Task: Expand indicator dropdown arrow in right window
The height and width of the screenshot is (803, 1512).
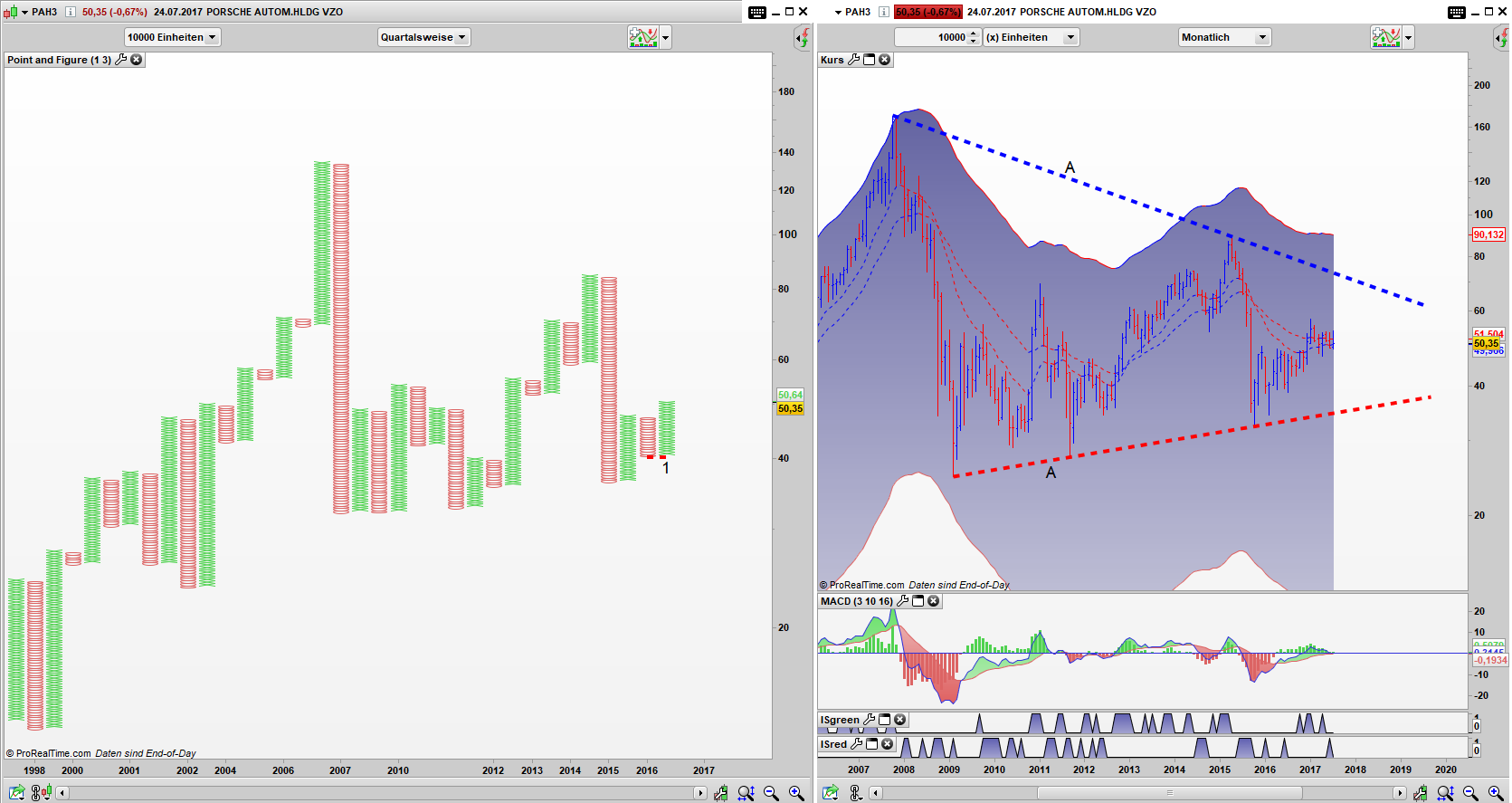Action: [1408, 37]
